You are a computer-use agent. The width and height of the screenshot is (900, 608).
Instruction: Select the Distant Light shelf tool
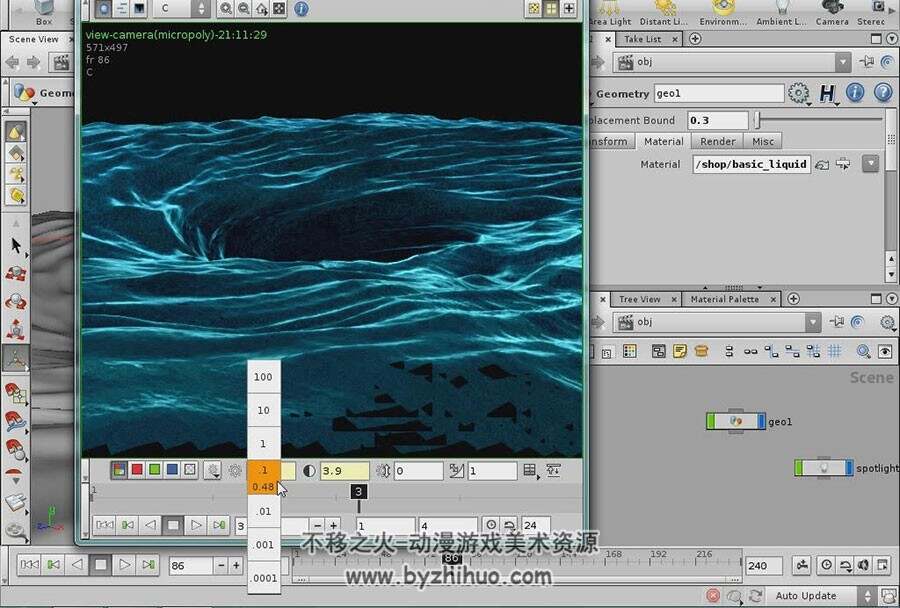pos(664,13)
